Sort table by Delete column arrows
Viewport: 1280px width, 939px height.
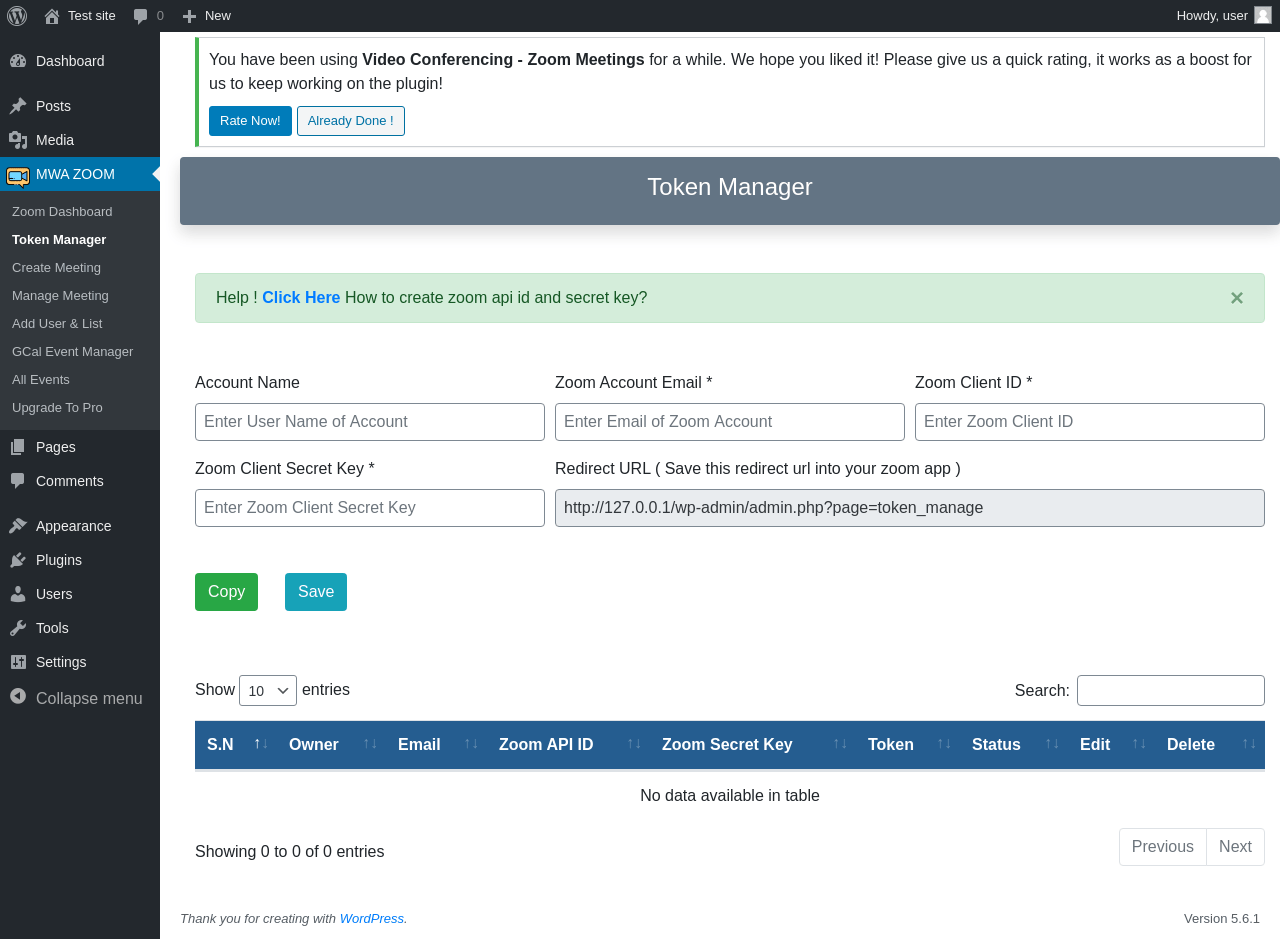pyautogui.click(x=1249, y=743)
